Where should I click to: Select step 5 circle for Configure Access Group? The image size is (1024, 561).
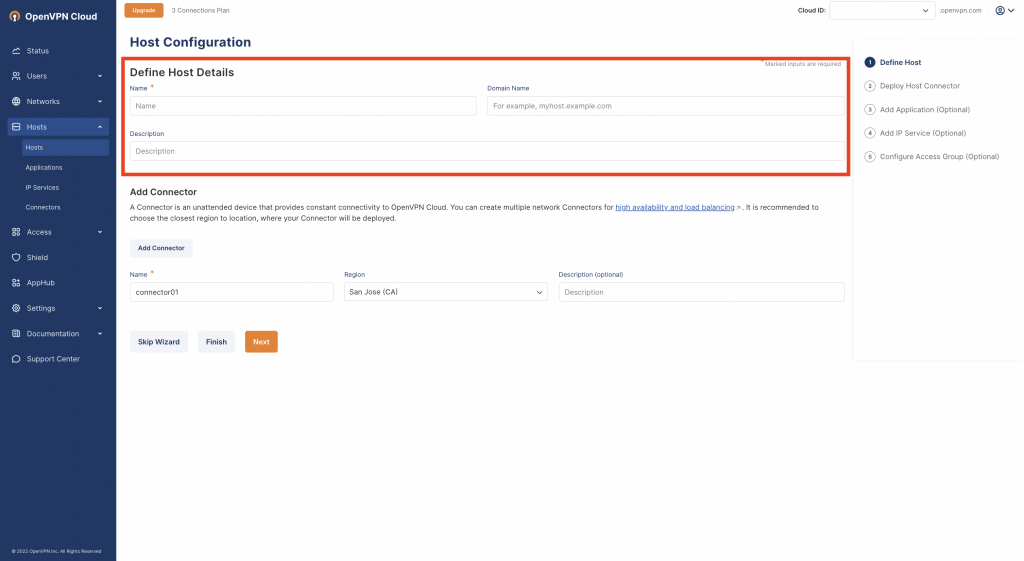pyautogui.click(x=870, y=157)
